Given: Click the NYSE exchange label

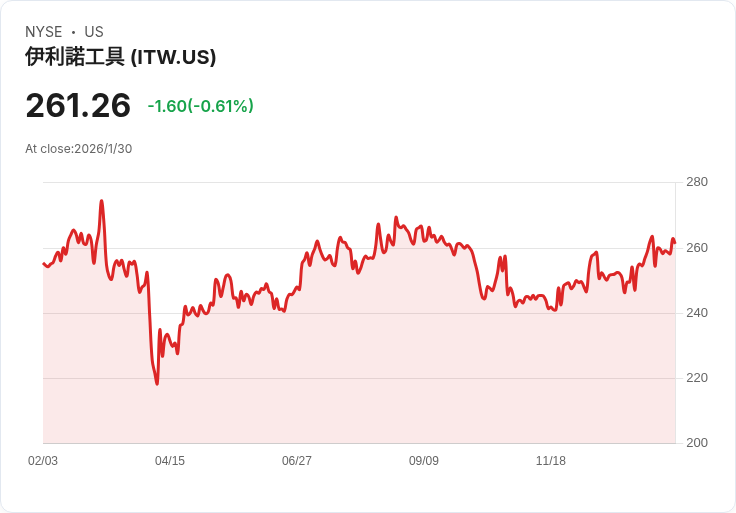Looking at the screenshot, I should [44, 32].
